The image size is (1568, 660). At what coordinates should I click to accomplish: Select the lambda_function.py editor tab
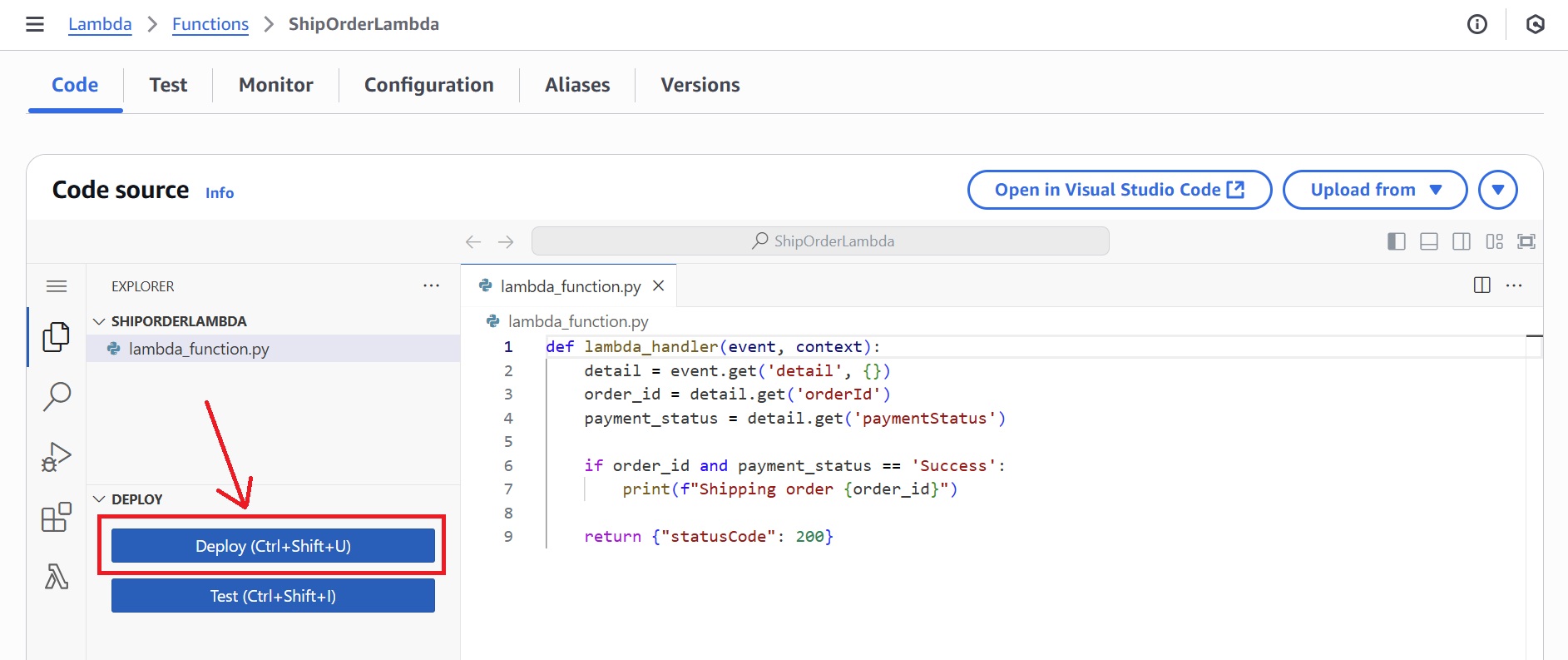point(569,285)
